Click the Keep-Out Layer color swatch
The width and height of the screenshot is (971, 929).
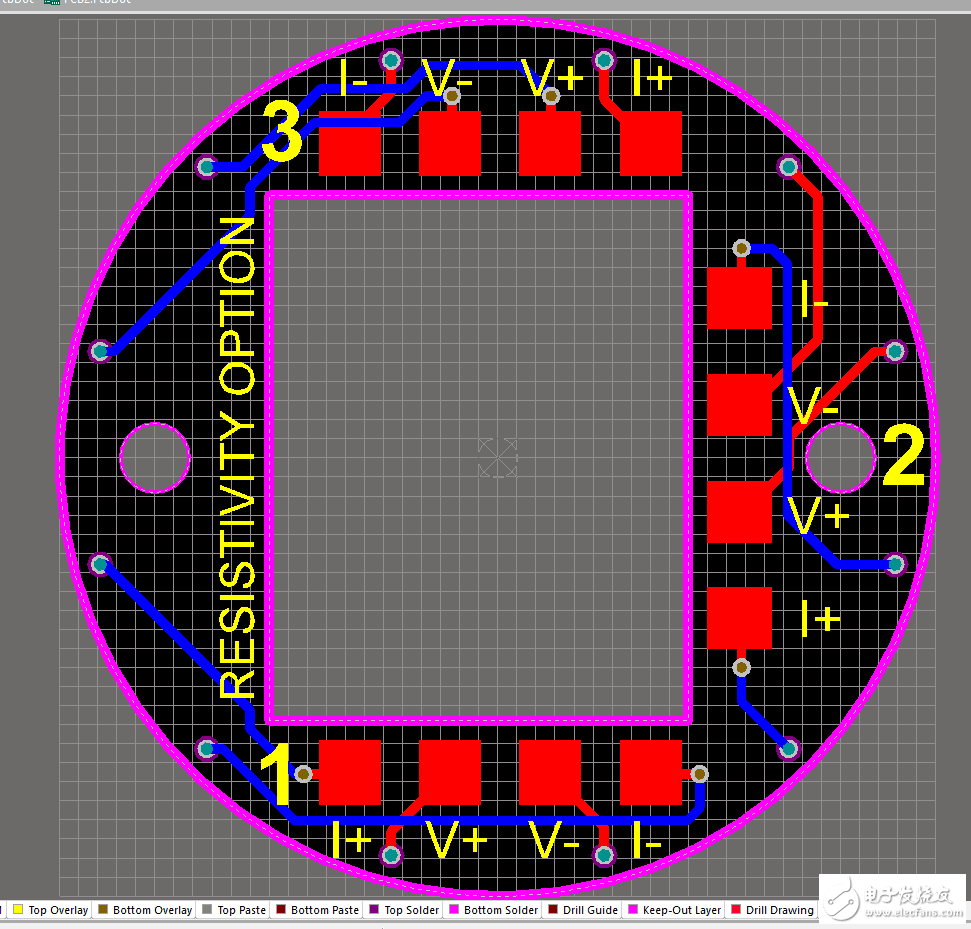coord(633,909)
